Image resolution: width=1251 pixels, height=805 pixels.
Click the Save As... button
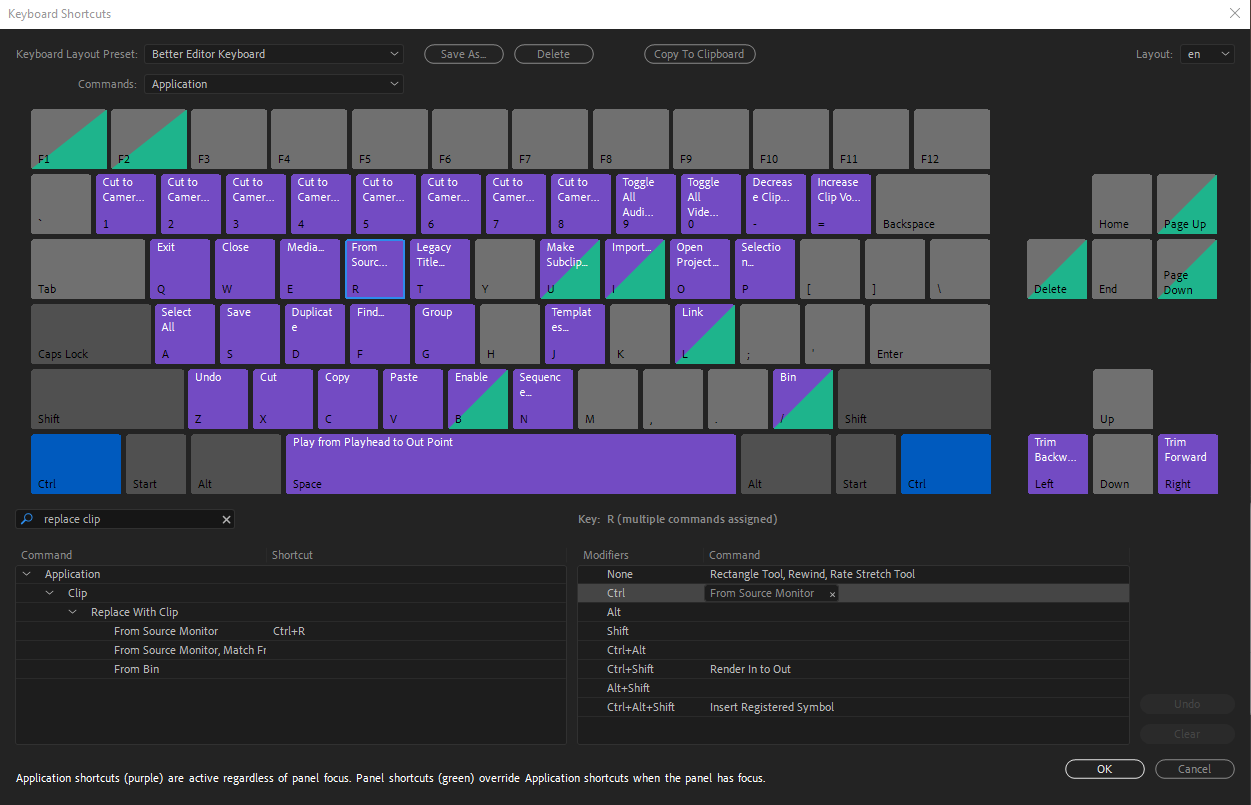pos(463,54)
